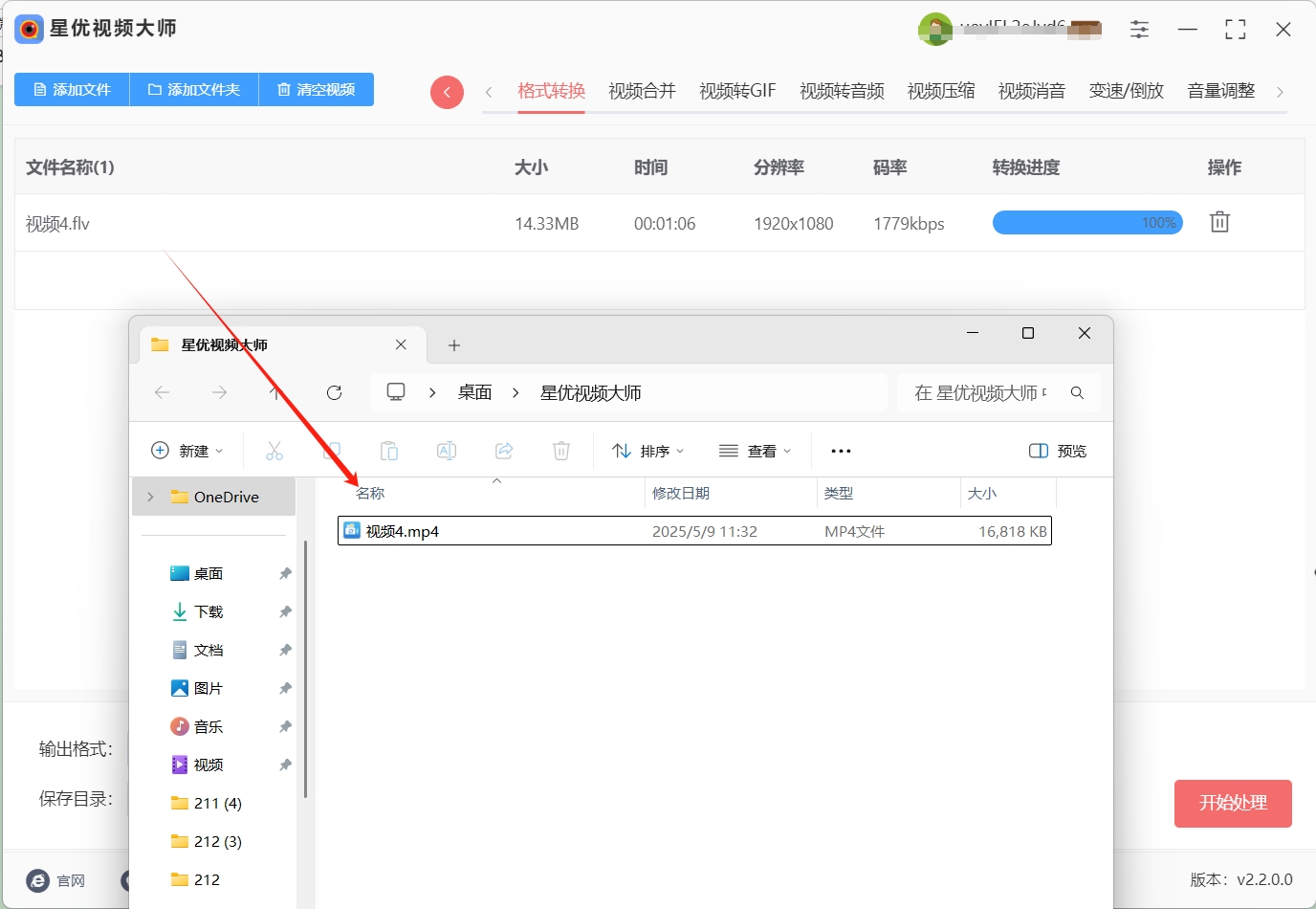This screenshot has width=1316, height=909.
Task: Sort by the 类型 column header
Action: point(839,493)
